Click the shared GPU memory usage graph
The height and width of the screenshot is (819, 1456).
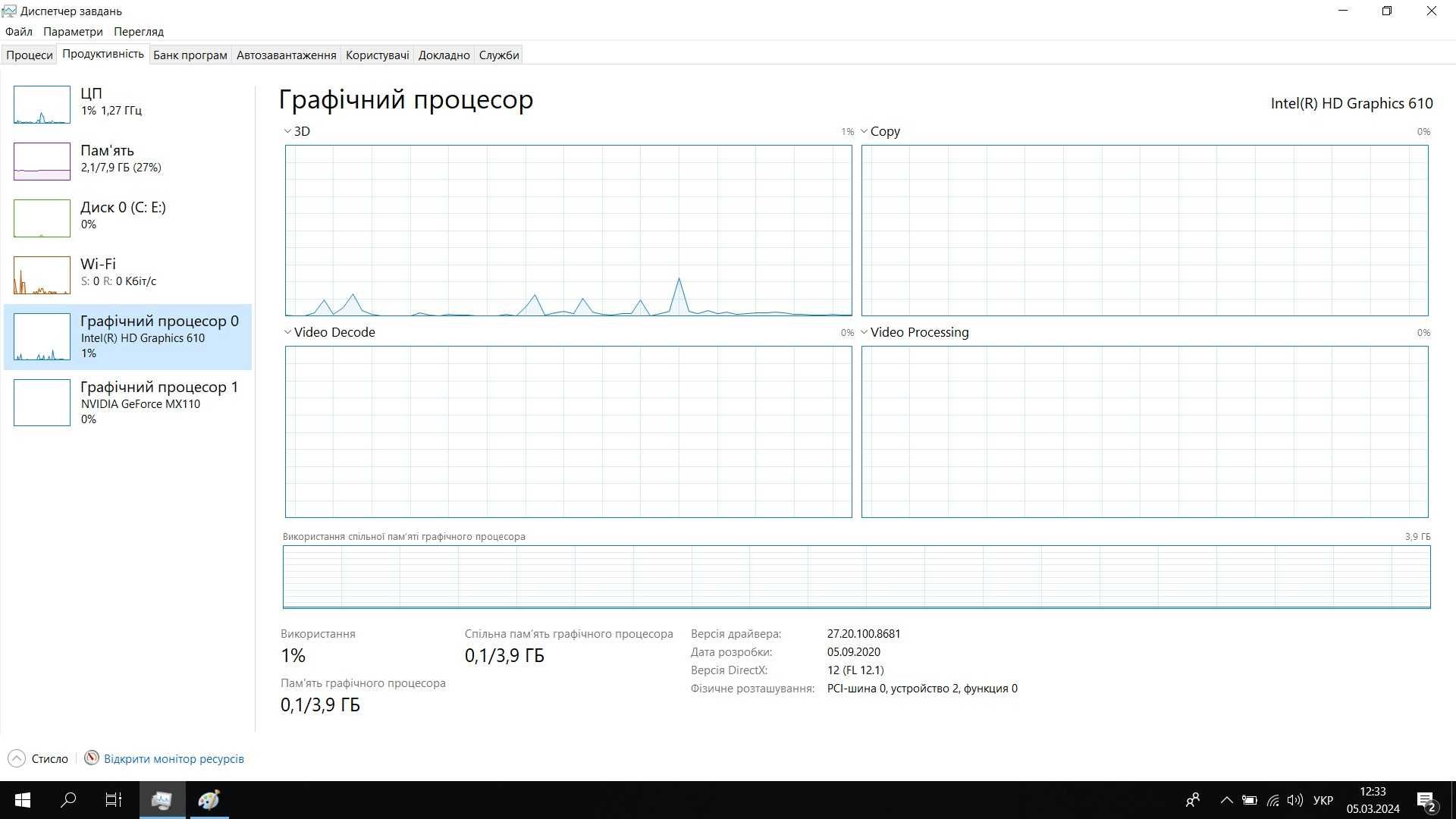click(x=857, y=577)
